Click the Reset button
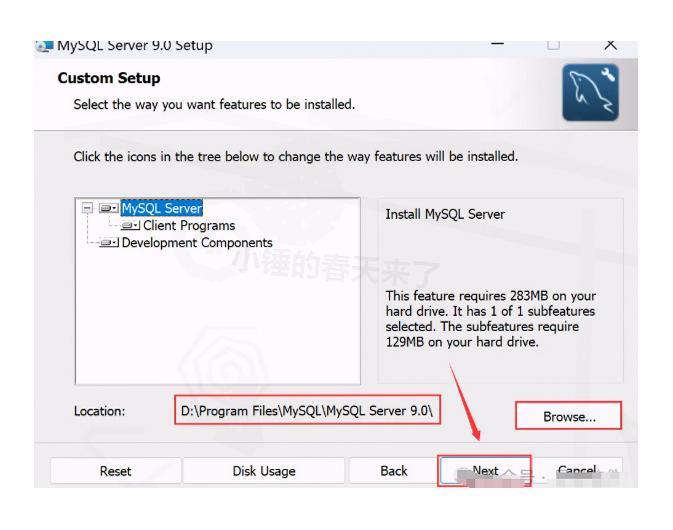Image resolution: width=673 pixels, height=530 pixels. [x=115, y=471]
